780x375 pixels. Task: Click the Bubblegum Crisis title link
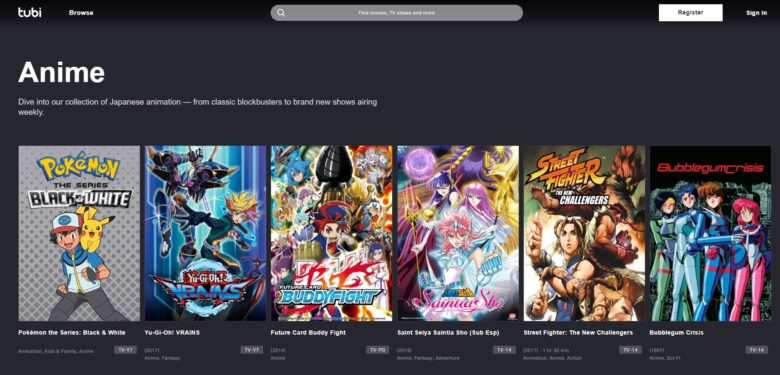click(677, 332)
